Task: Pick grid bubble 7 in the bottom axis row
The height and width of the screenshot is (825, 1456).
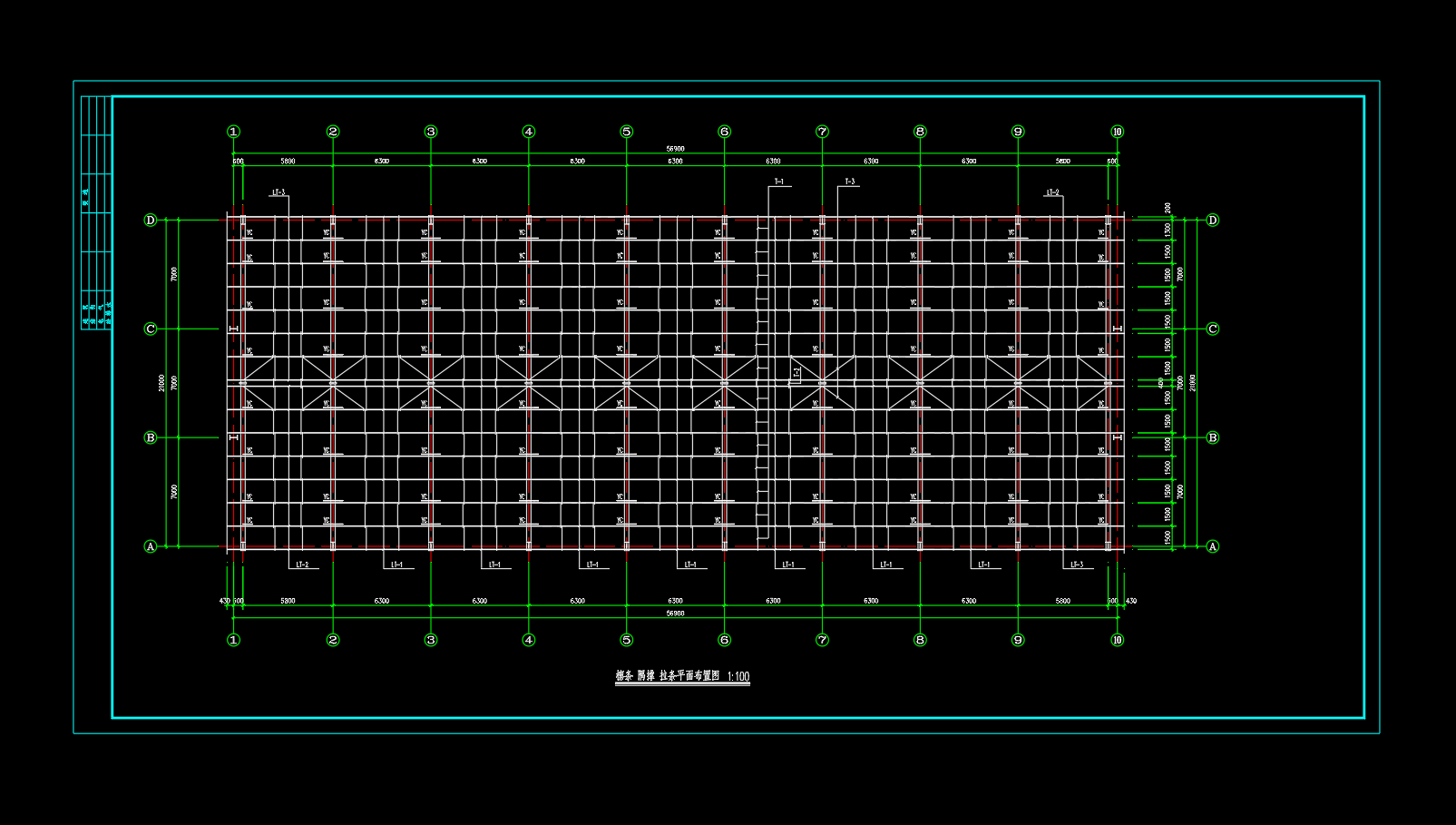Action: 822,640
